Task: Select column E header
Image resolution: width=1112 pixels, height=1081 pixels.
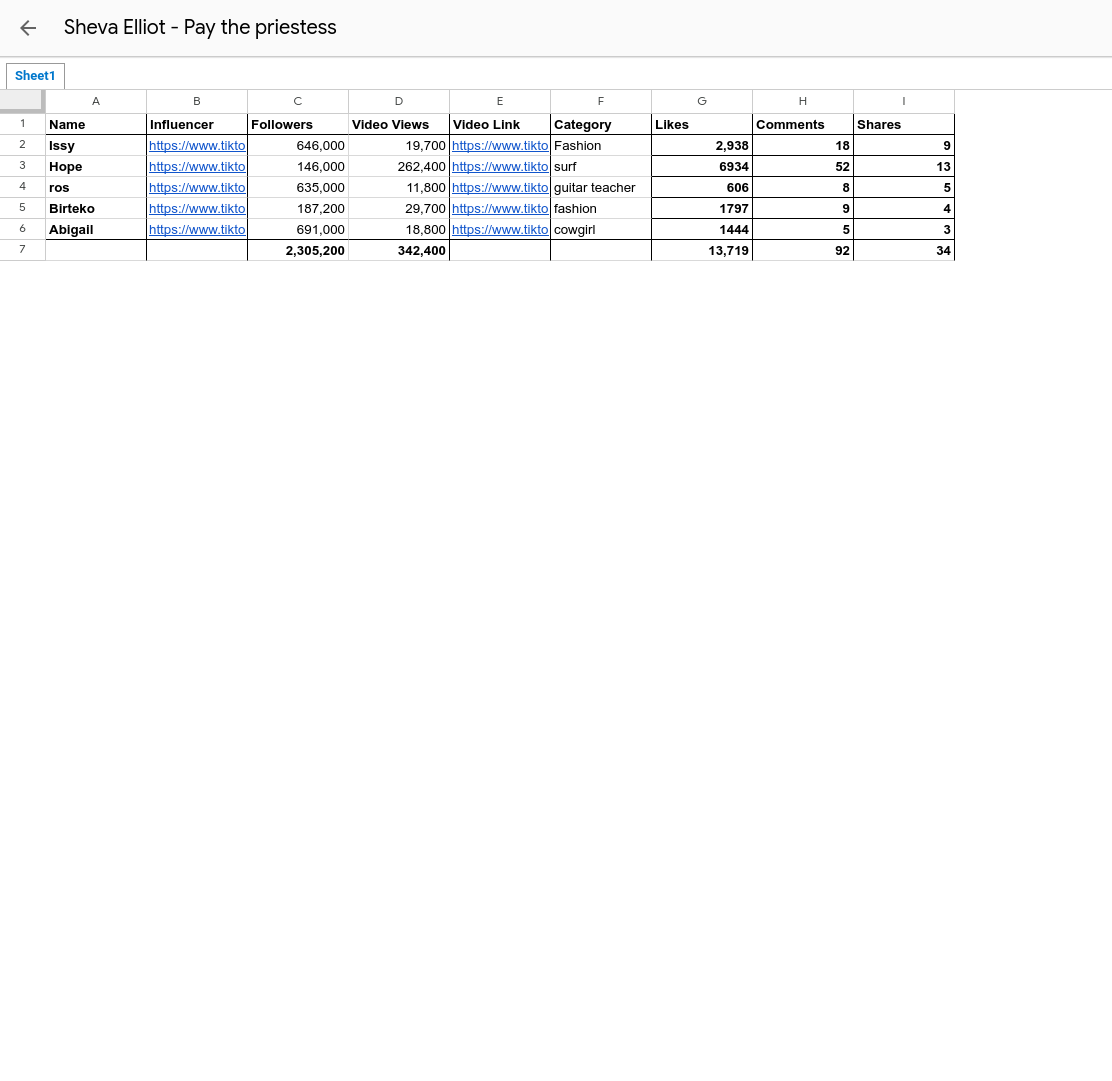Action: [500, 101]
